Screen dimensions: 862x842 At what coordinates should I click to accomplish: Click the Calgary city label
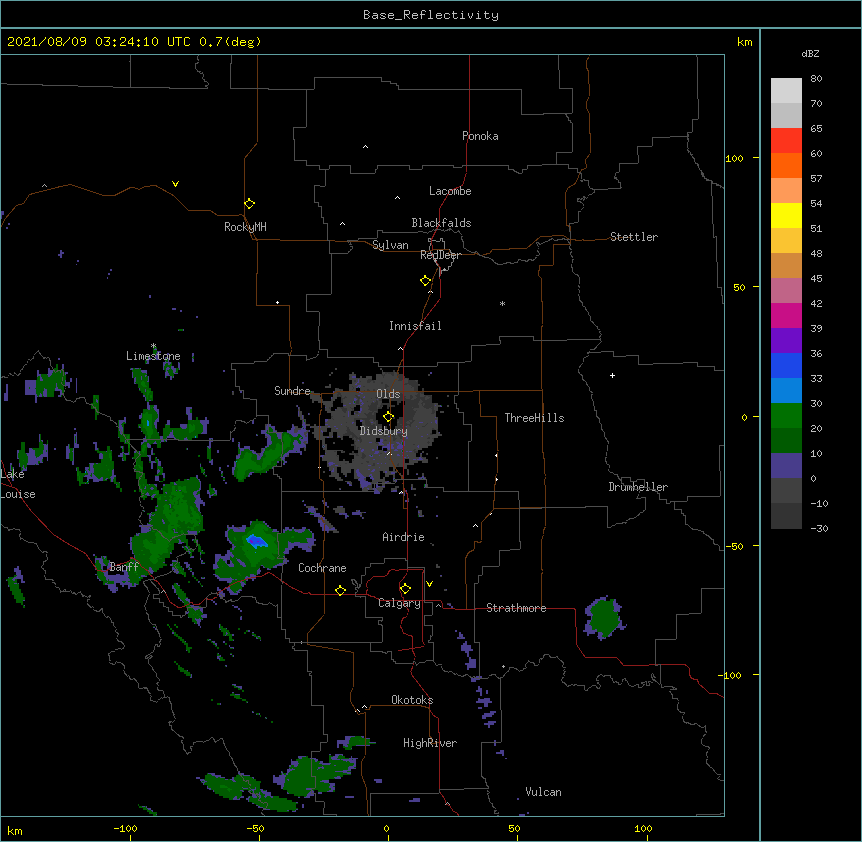click(399, 603)
